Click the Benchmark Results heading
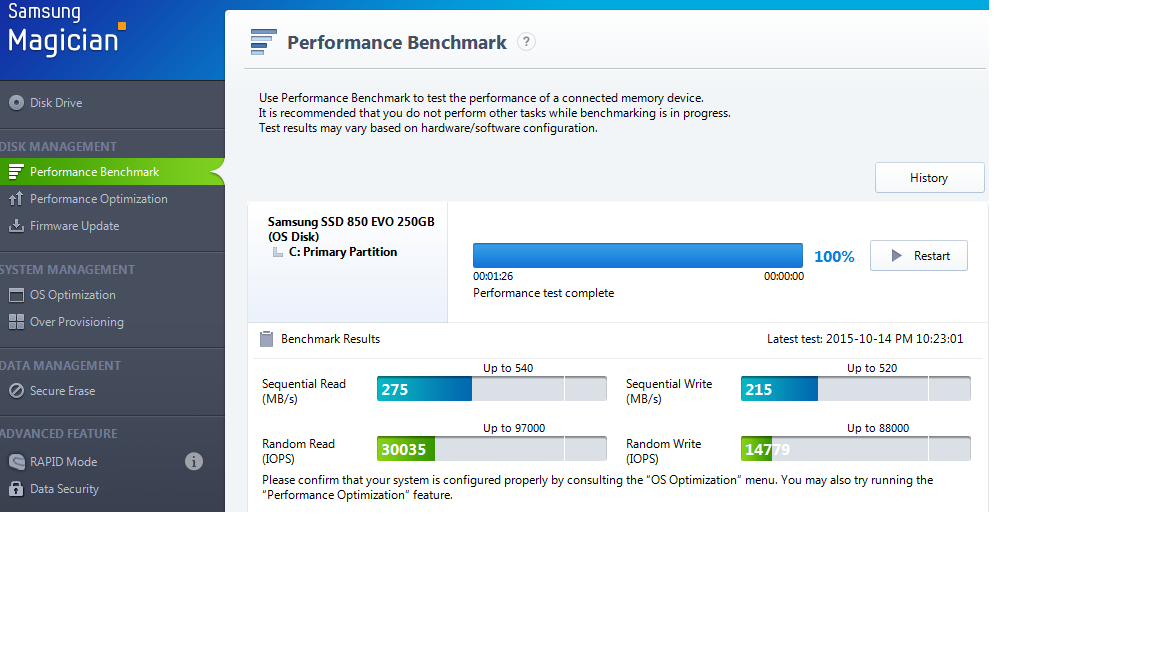This screenshot has height=648, width=1152. tap(331, 339)
